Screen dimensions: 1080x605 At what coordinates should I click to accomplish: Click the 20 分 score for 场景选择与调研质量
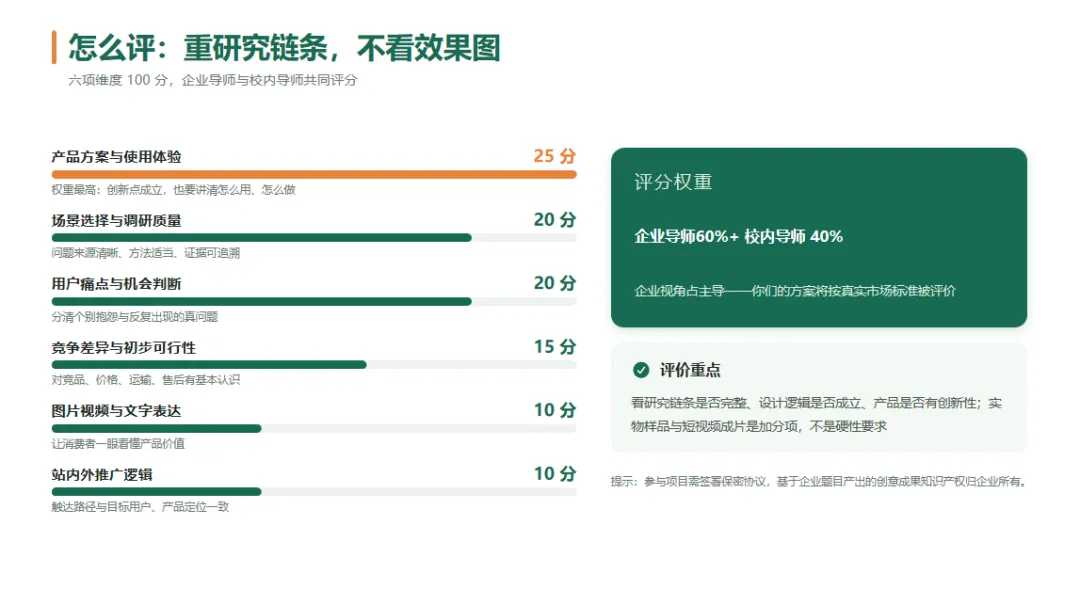[x=554, y=219]
